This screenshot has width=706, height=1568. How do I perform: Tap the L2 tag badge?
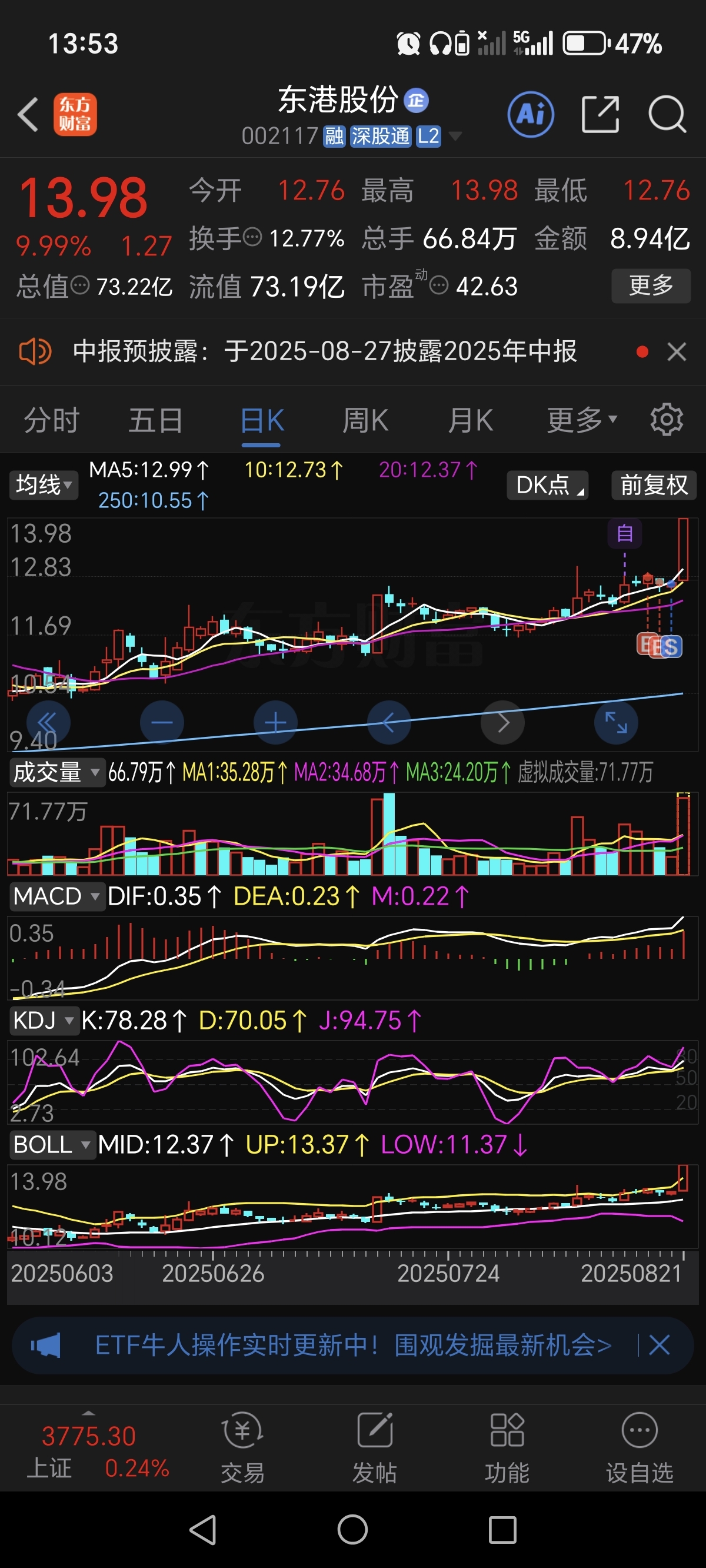tap(428, 137)
